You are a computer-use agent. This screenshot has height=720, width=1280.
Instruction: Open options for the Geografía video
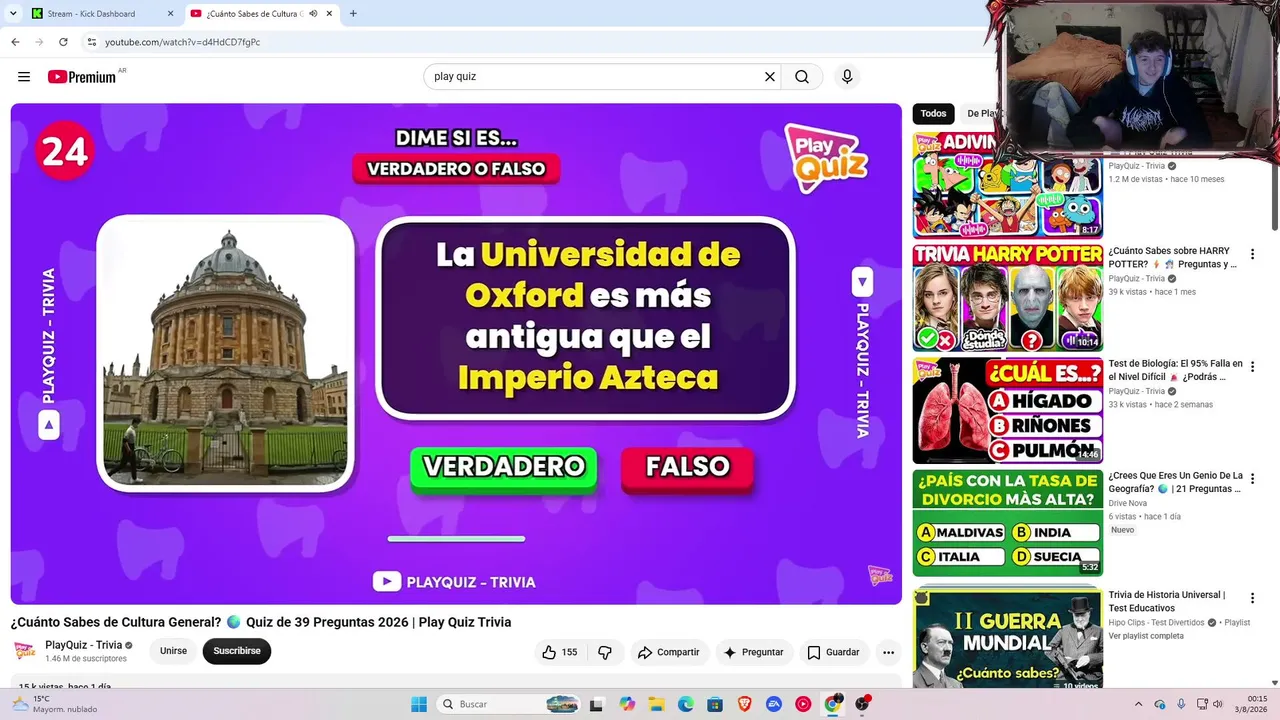1252,479
